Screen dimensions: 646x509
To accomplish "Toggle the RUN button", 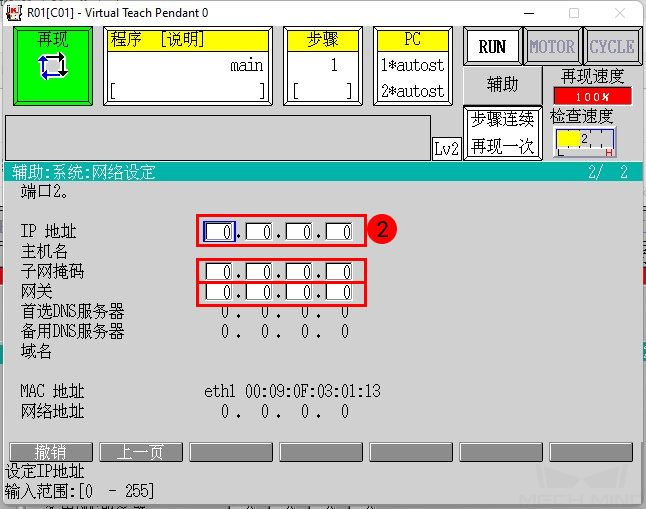I will pyautogui.click(x=492, y=47).
